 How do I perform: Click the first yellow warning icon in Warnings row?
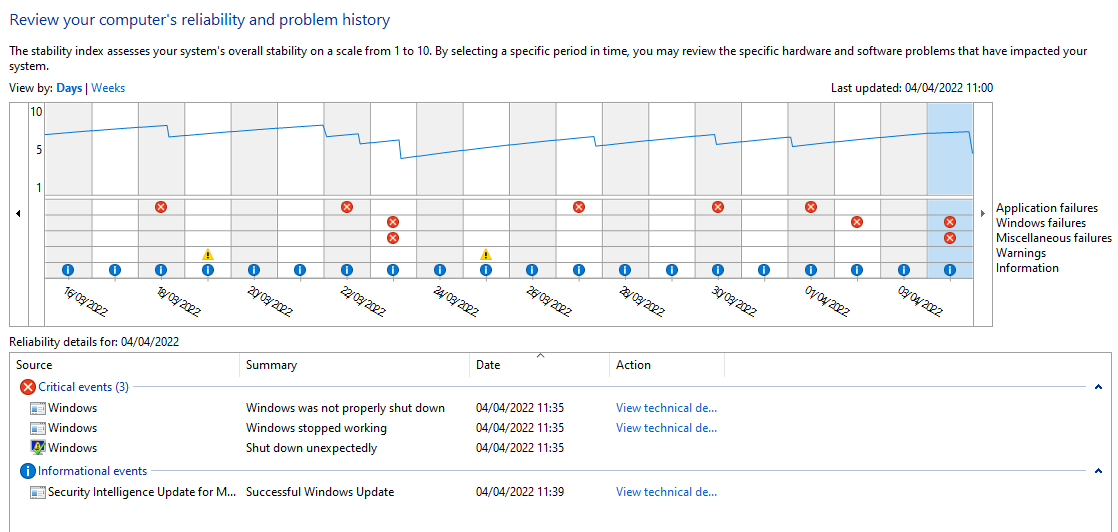pyautogui.click(x=207, y=254)
